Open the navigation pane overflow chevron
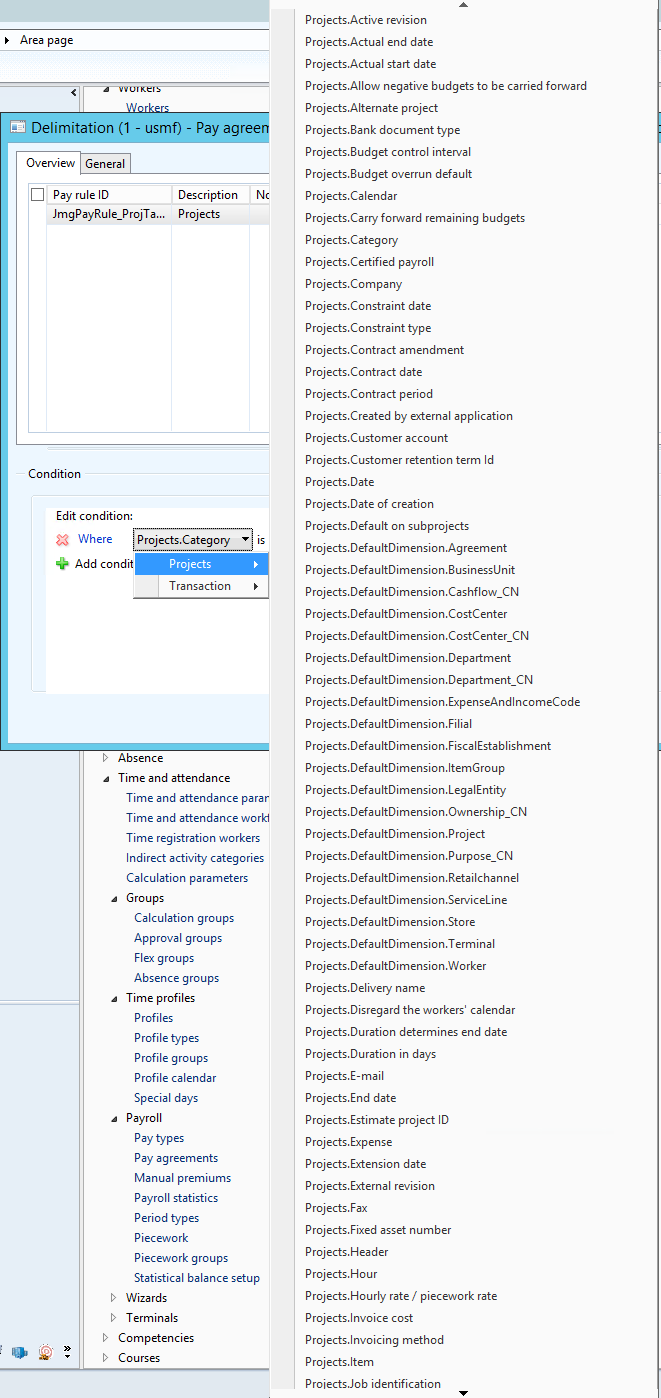The width and height of the screenshot is (661, 1398). [67, 1352]
